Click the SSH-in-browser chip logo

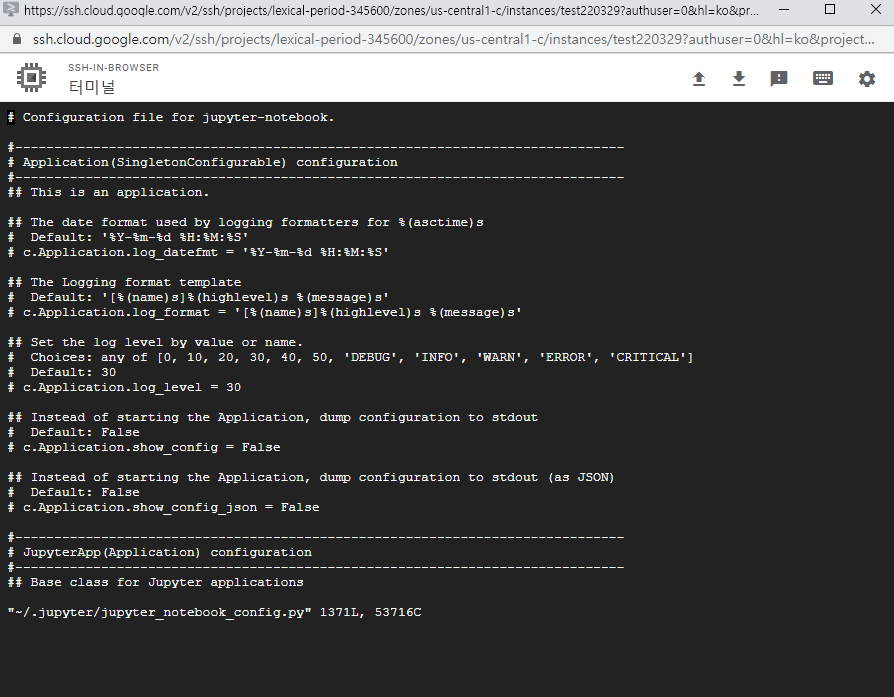pos(31,77)
